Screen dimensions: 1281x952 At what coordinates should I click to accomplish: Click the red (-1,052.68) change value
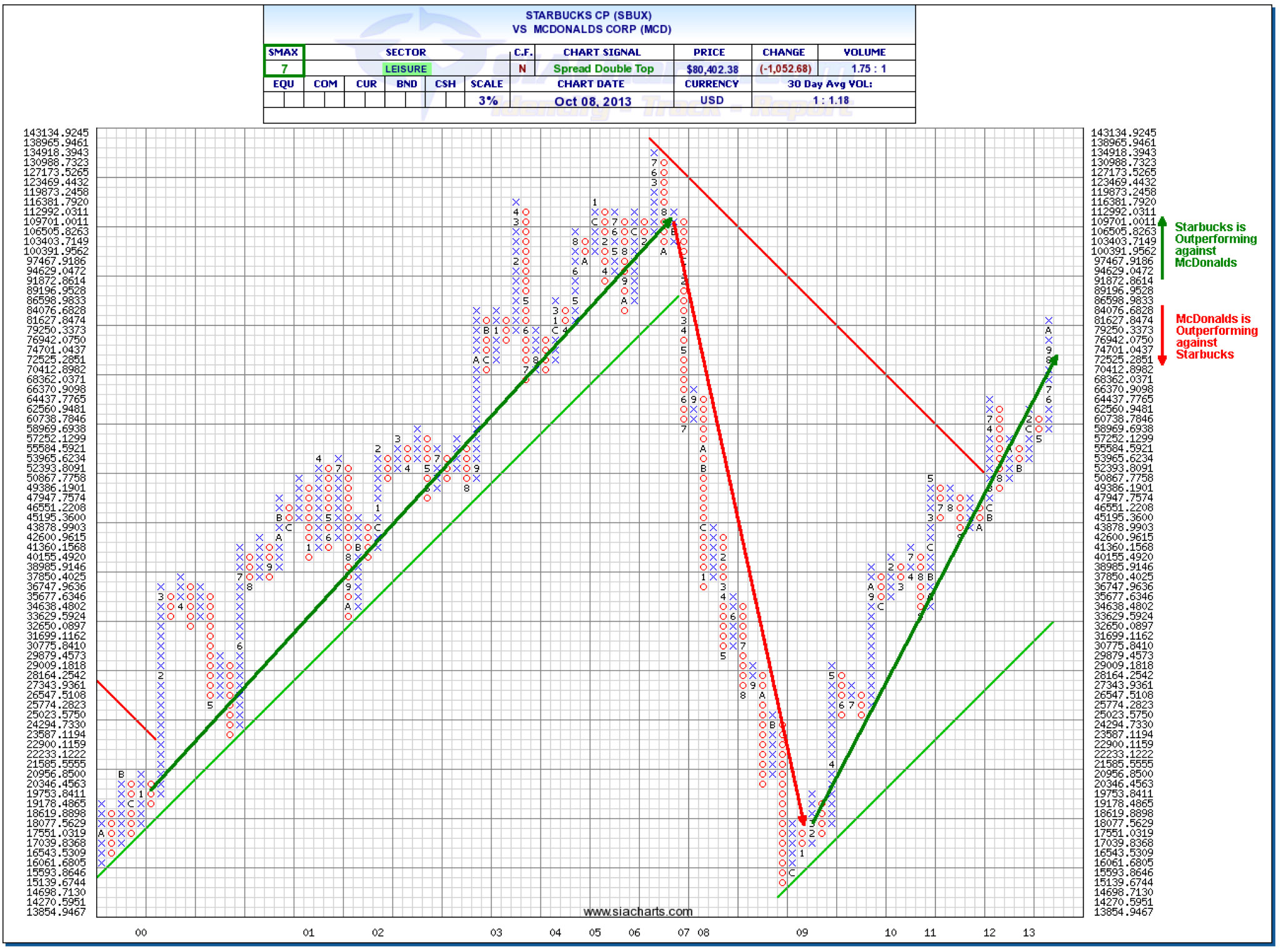click(x=785, y=69)
